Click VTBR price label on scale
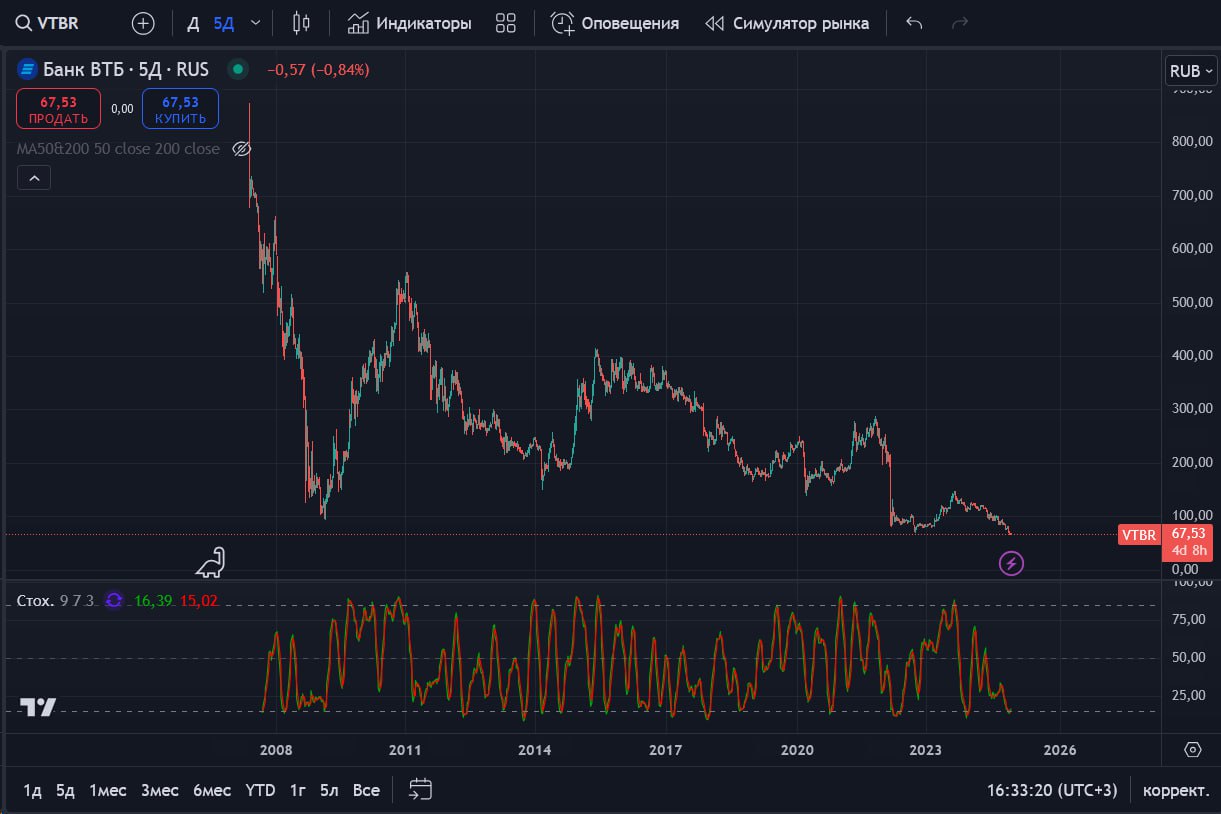Screen dimensions: 1221x814 point(1138,535)
